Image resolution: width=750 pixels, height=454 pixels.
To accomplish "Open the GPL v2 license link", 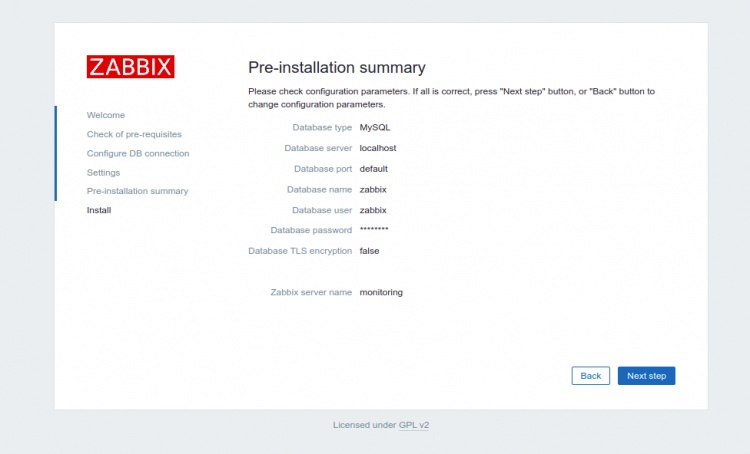I will pos(414,425).
